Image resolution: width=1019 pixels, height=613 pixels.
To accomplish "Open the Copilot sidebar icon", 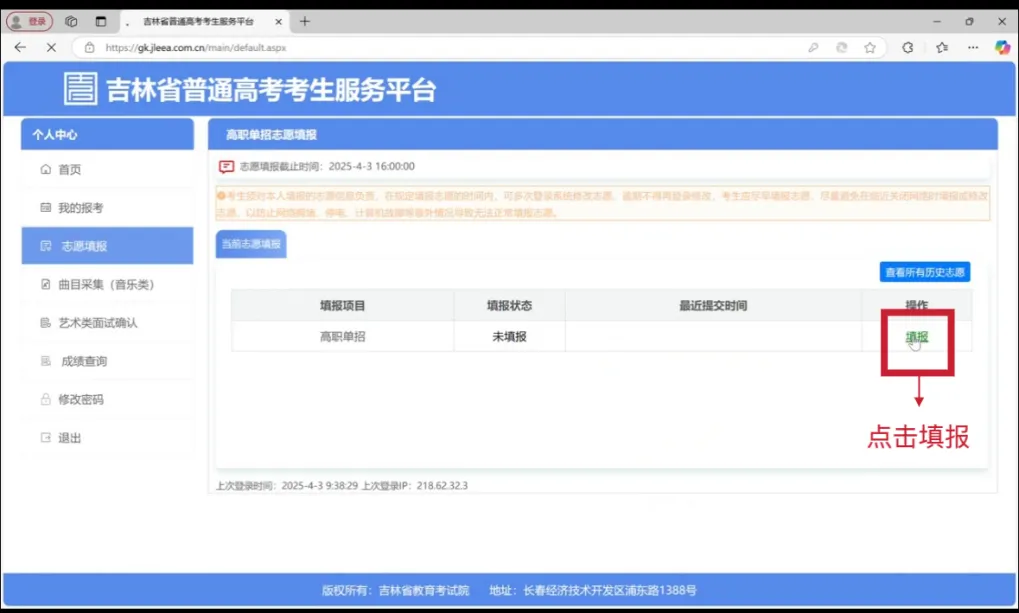I will 1002,47.
